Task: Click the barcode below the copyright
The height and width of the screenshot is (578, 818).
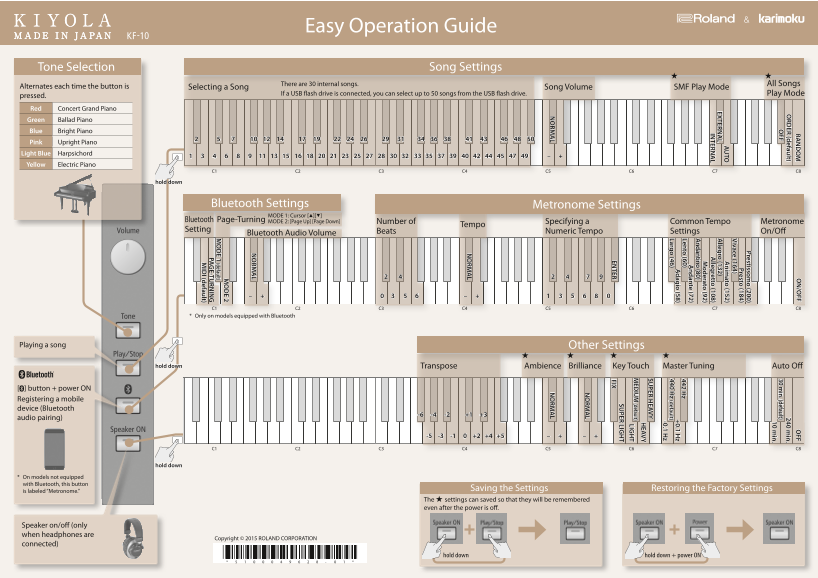Action: click(290, 553)
